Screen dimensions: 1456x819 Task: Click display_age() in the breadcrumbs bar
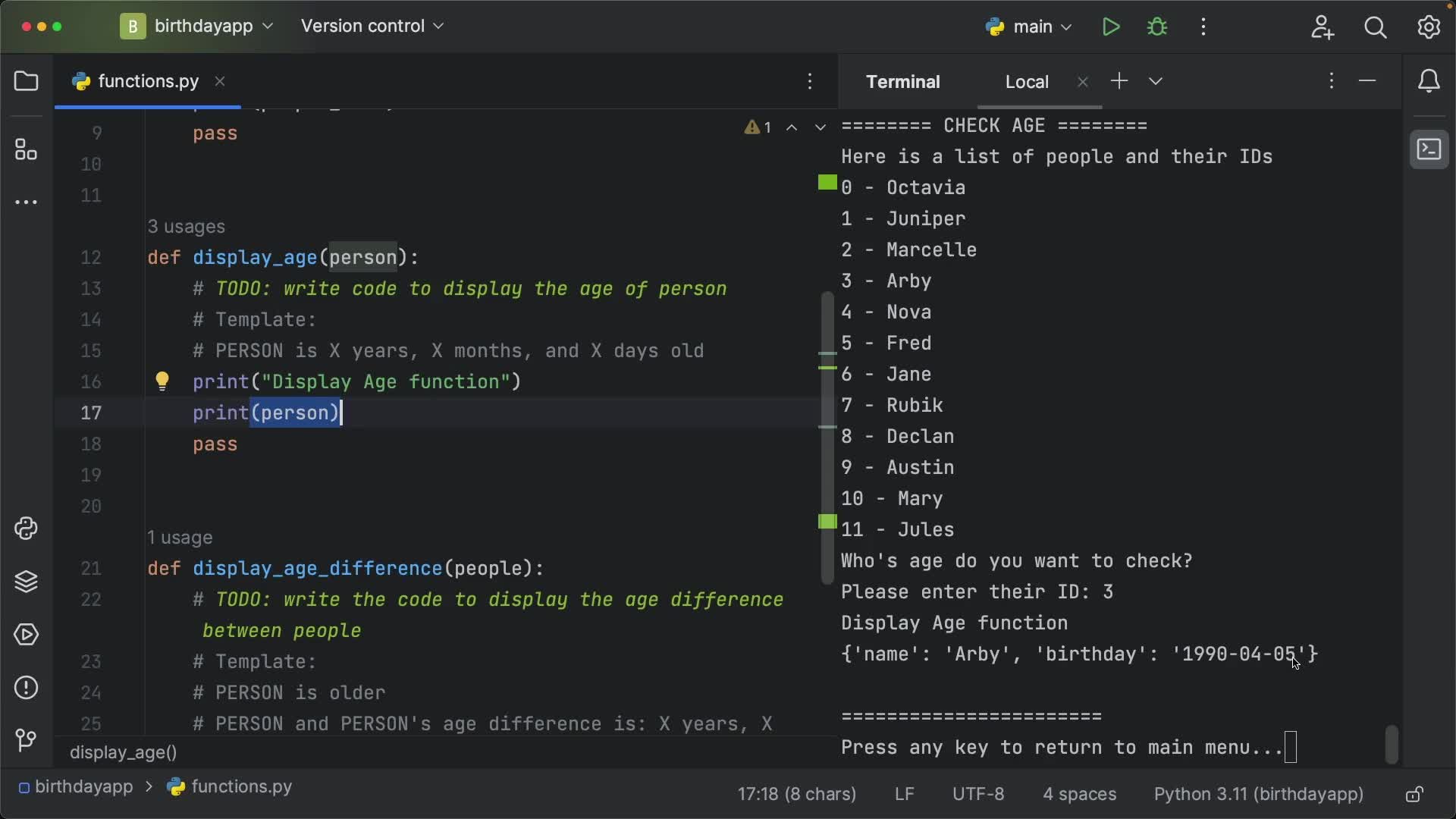[x=123, y=753]
